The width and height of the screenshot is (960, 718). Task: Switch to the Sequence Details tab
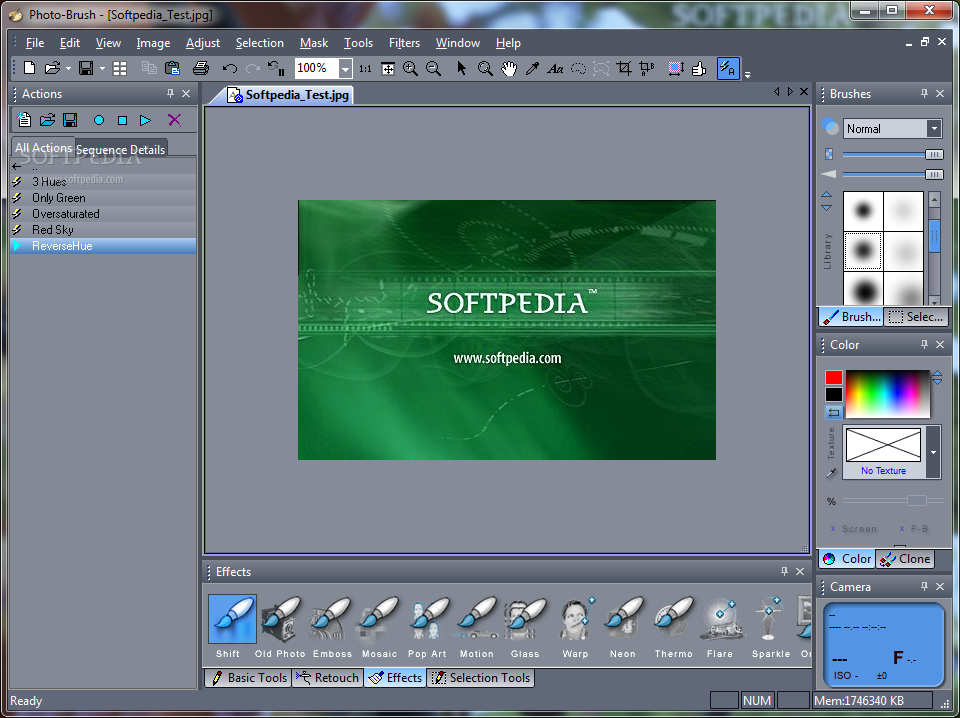121,149
